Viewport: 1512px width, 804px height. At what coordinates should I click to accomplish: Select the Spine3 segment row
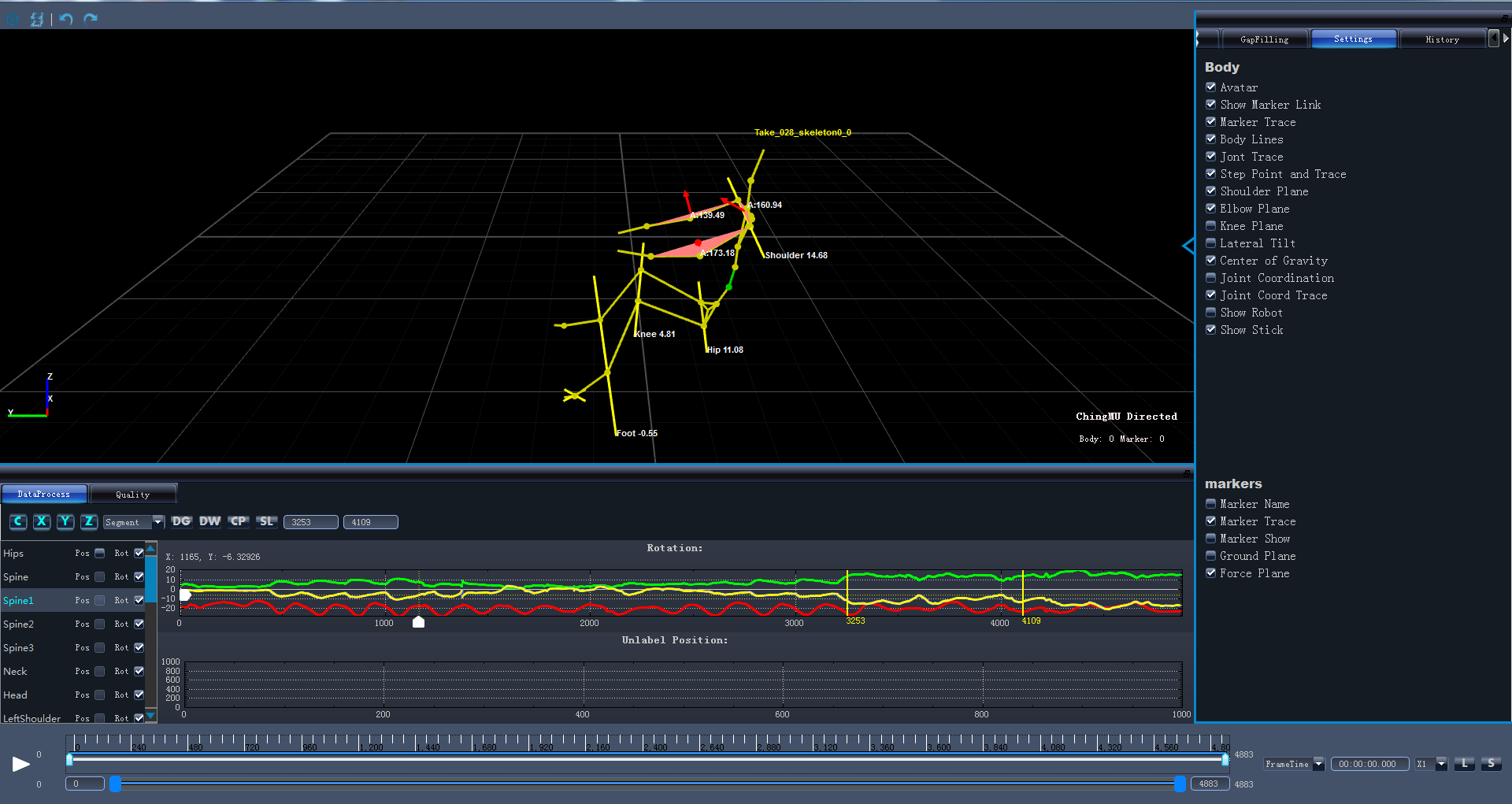coord(72,648)
